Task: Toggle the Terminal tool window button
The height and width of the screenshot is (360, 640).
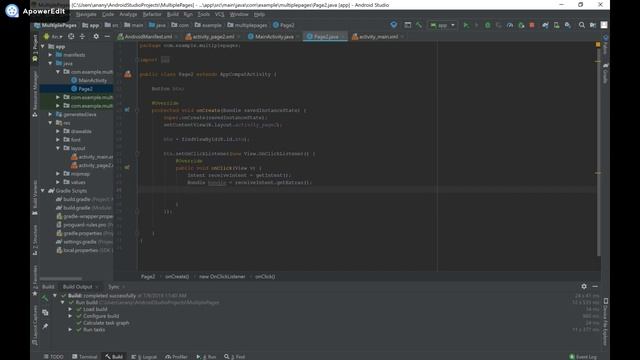Action: [84, 357]
